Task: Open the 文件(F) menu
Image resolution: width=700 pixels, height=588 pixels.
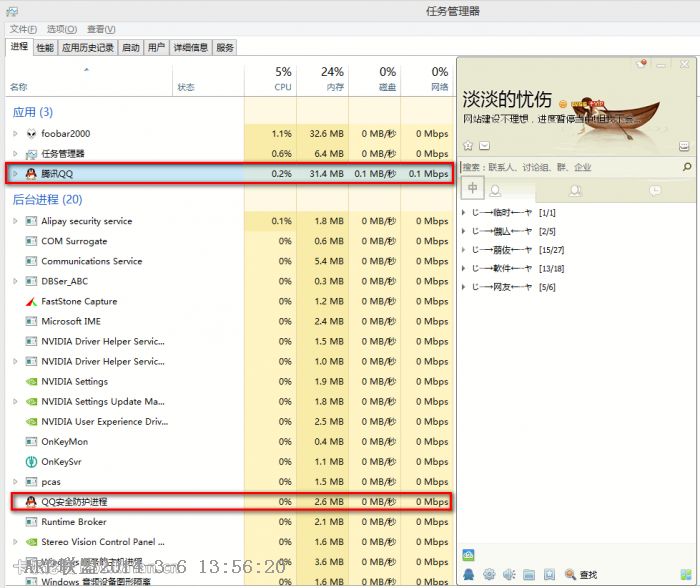Action: tap(22, 29)
